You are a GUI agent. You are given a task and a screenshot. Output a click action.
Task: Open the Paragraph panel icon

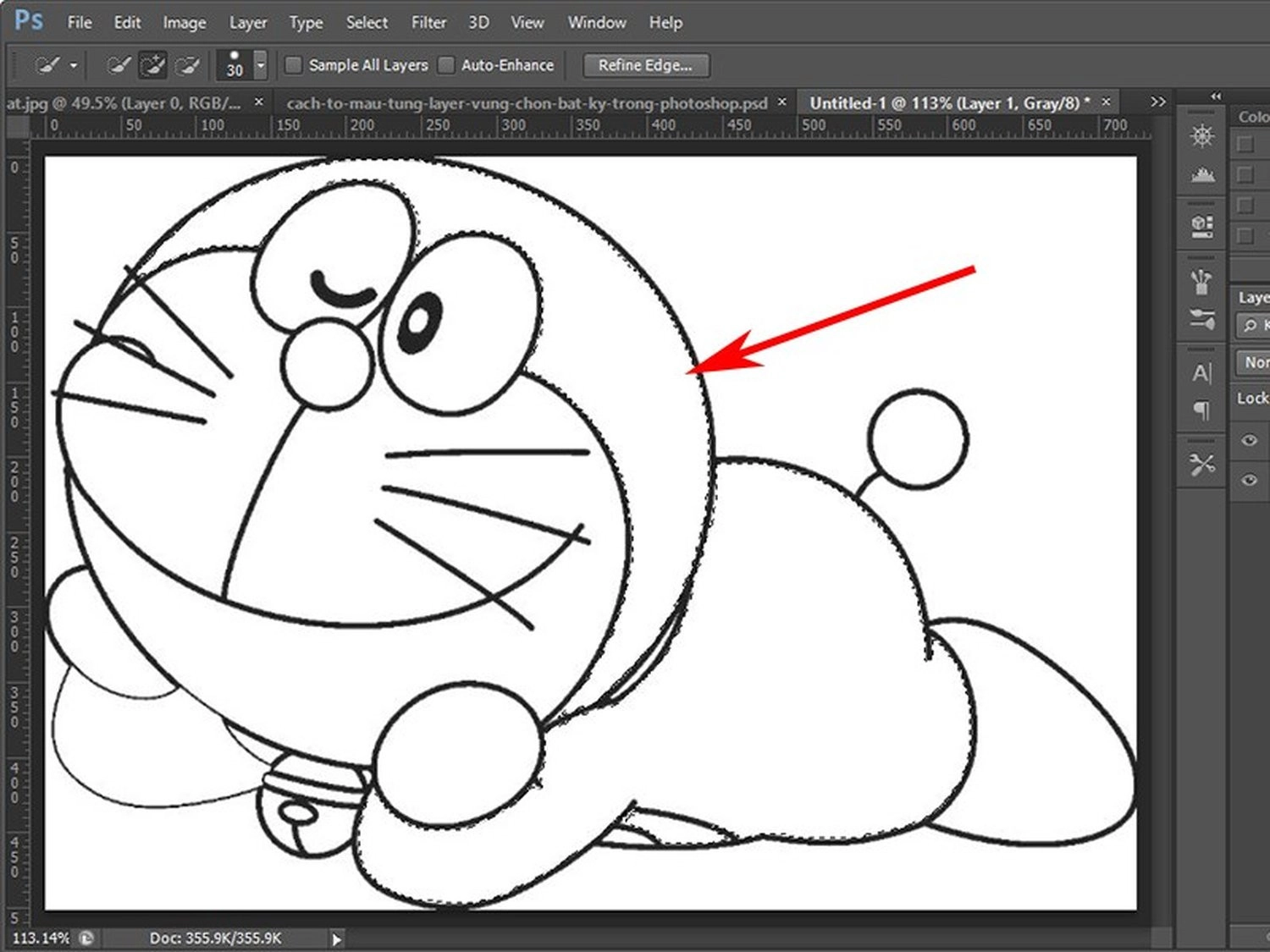[1201, 411]
